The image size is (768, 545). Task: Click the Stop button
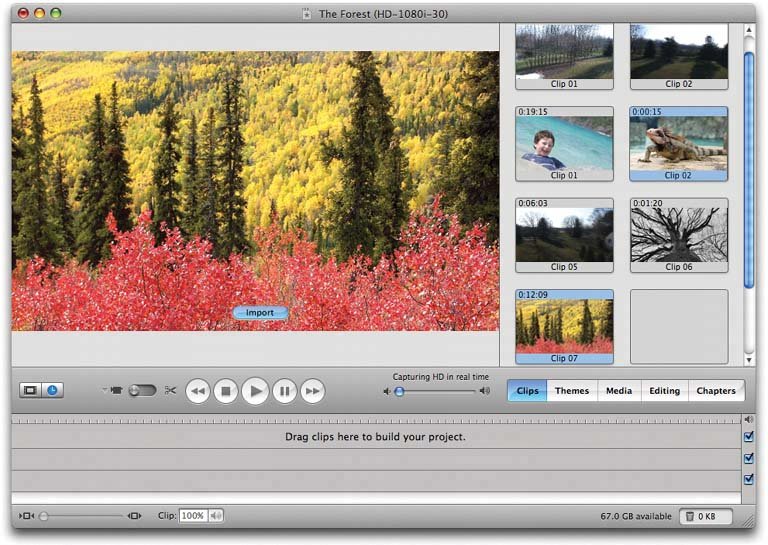coord(226,392)
